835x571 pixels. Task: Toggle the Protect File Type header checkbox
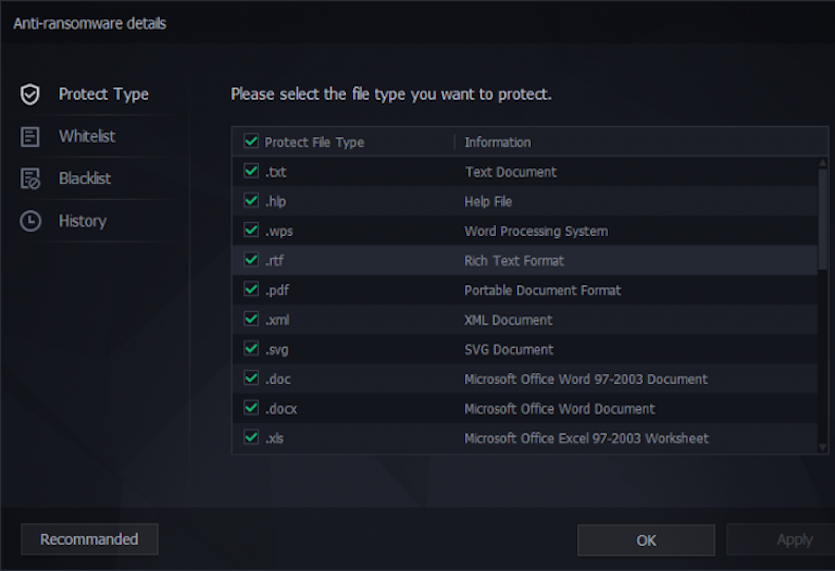[251, 141]
